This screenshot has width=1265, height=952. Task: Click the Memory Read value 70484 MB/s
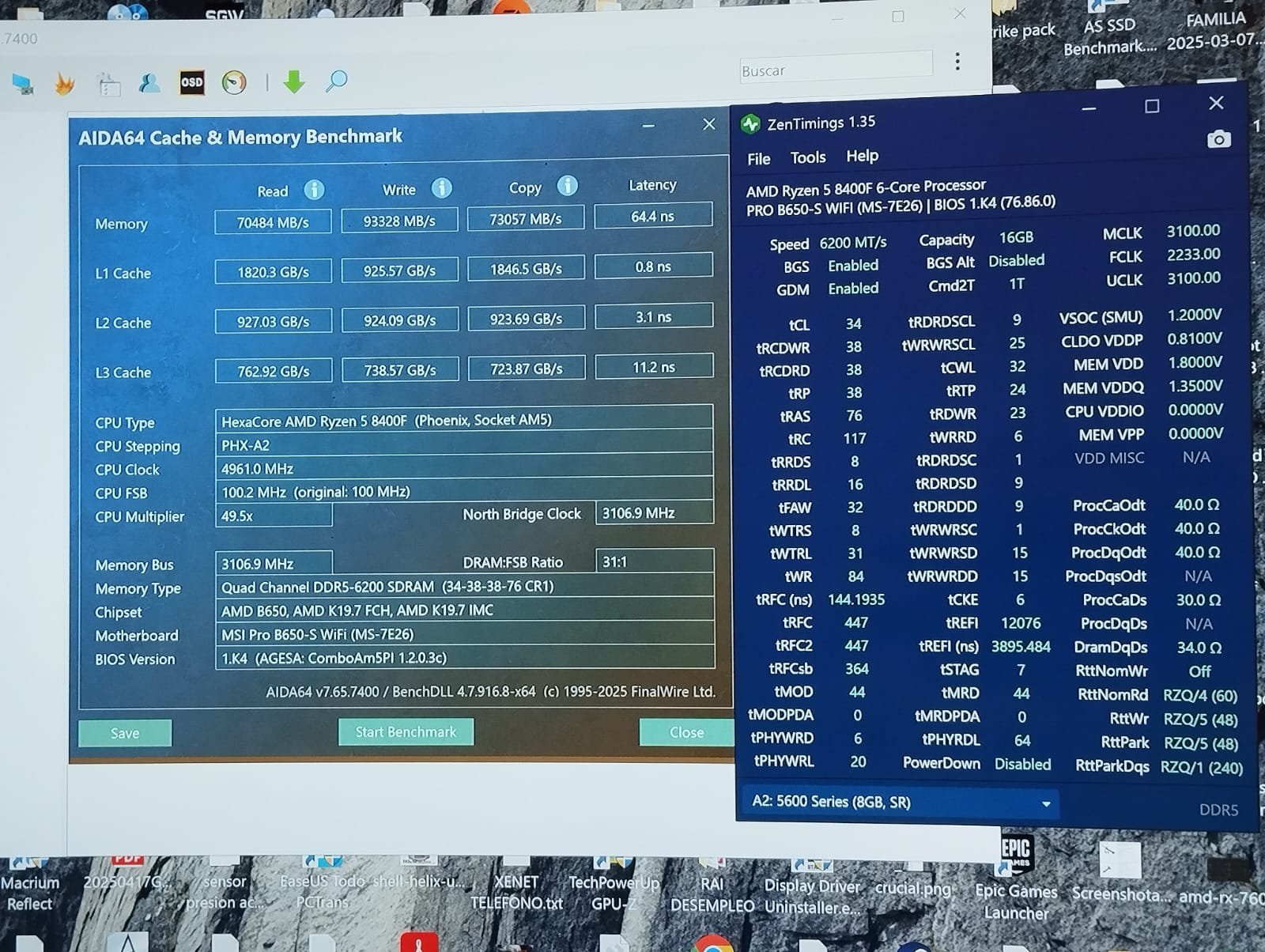(x=273, y=222)
